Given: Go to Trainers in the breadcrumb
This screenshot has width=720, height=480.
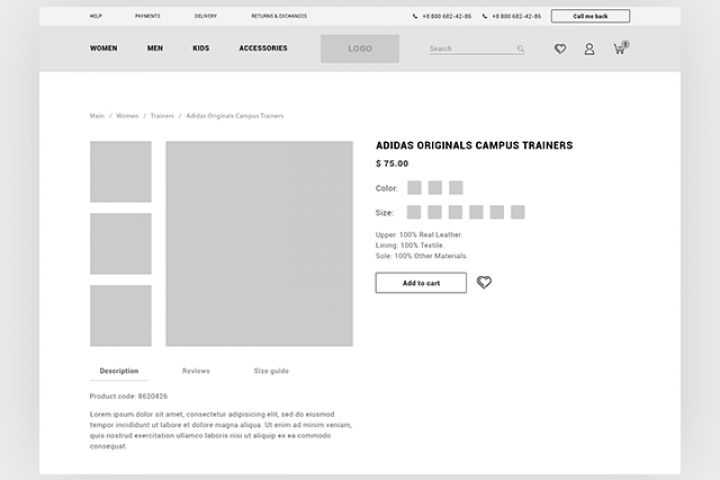Looking at the screenshot, I should pyautogui.click(x=162, y=116).
